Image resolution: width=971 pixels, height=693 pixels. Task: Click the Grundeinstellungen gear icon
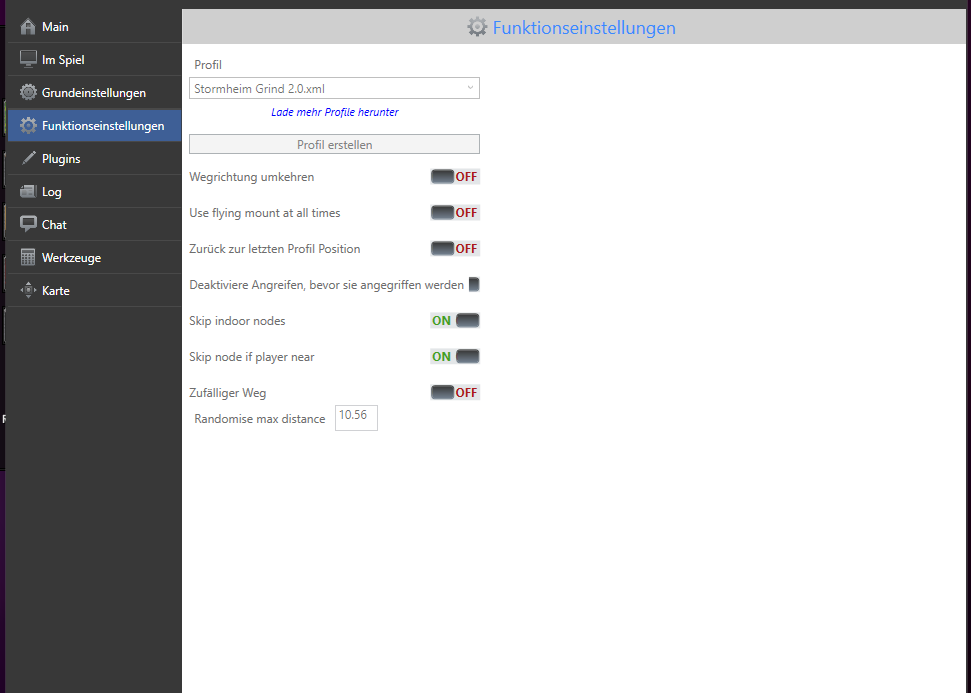coord(28,93)
